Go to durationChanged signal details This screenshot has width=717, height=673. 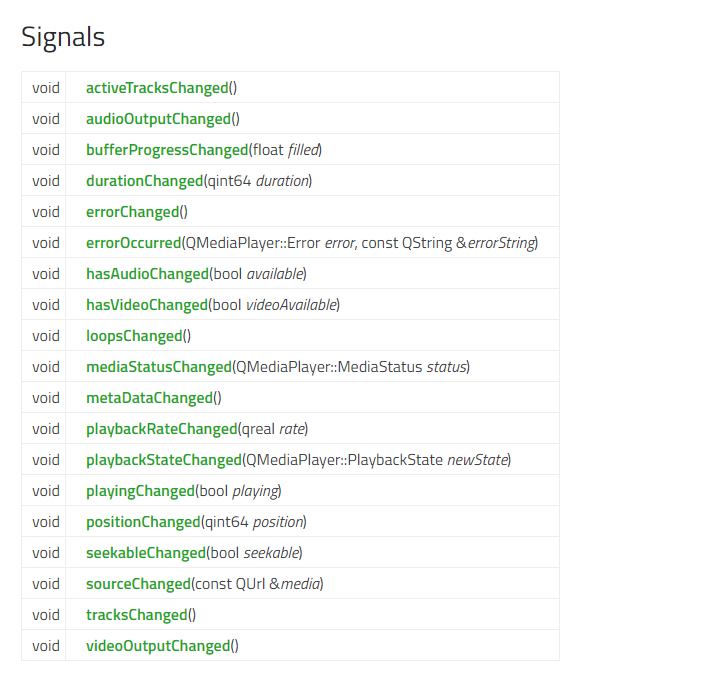(144, 181)
